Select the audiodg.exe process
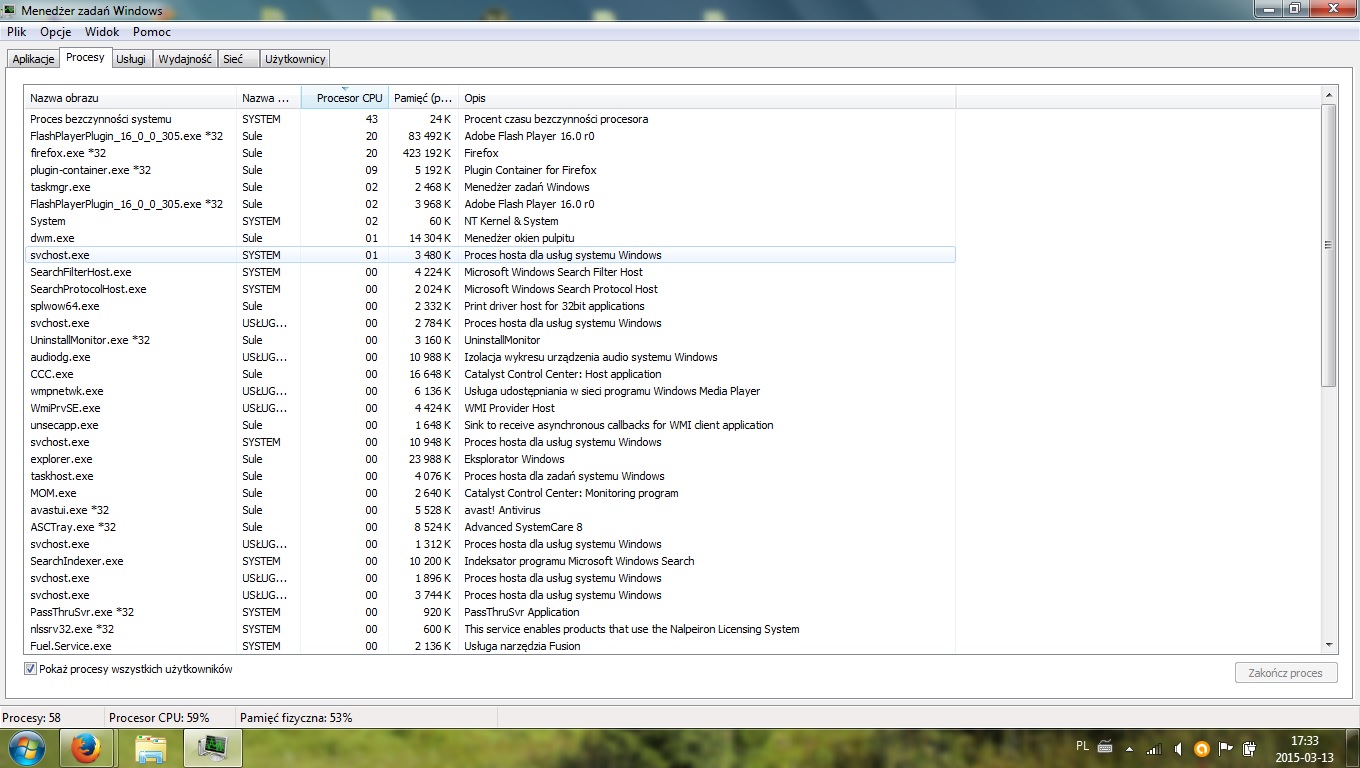Viewport: 1360px width, 768px height. click(490, 357)
